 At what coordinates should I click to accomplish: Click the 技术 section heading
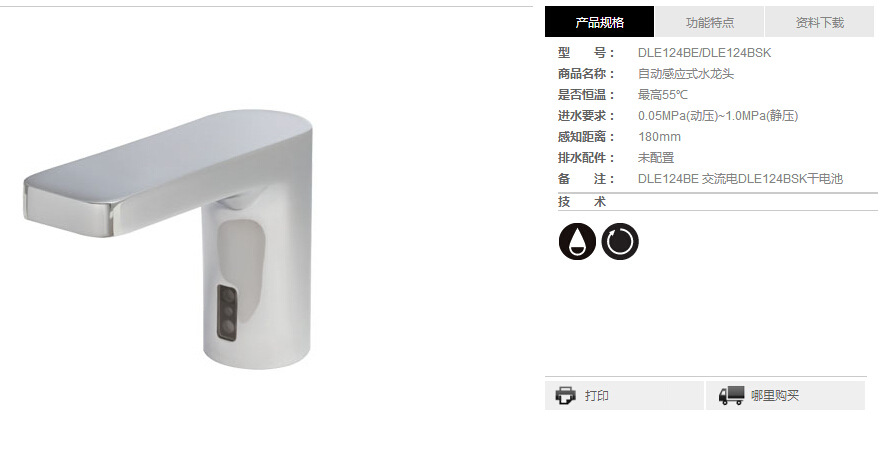click(582, 202)
